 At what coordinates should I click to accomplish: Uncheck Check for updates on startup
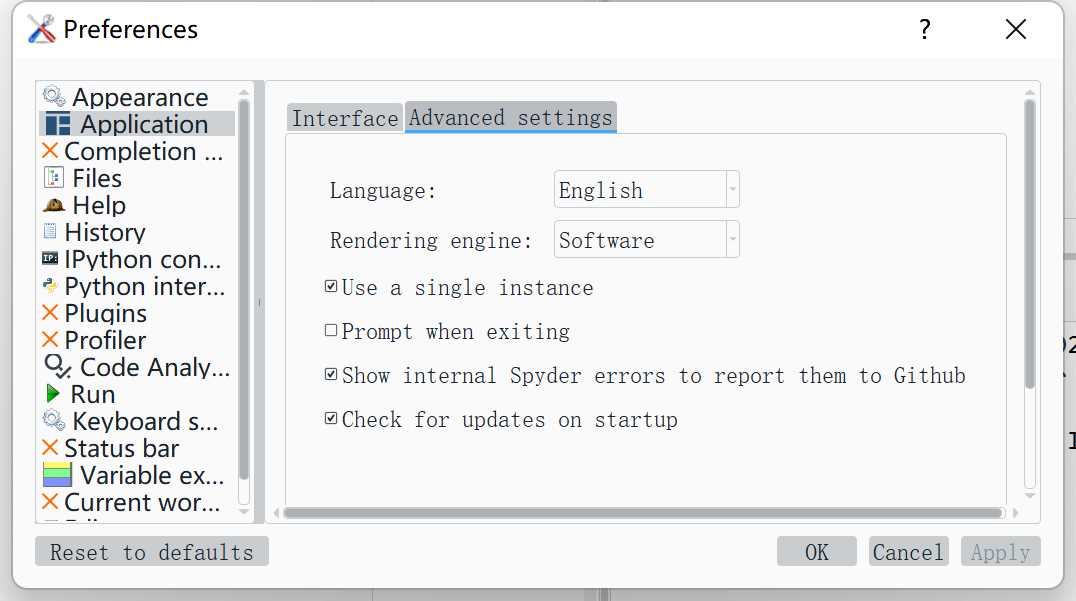(x=330, y=419)
